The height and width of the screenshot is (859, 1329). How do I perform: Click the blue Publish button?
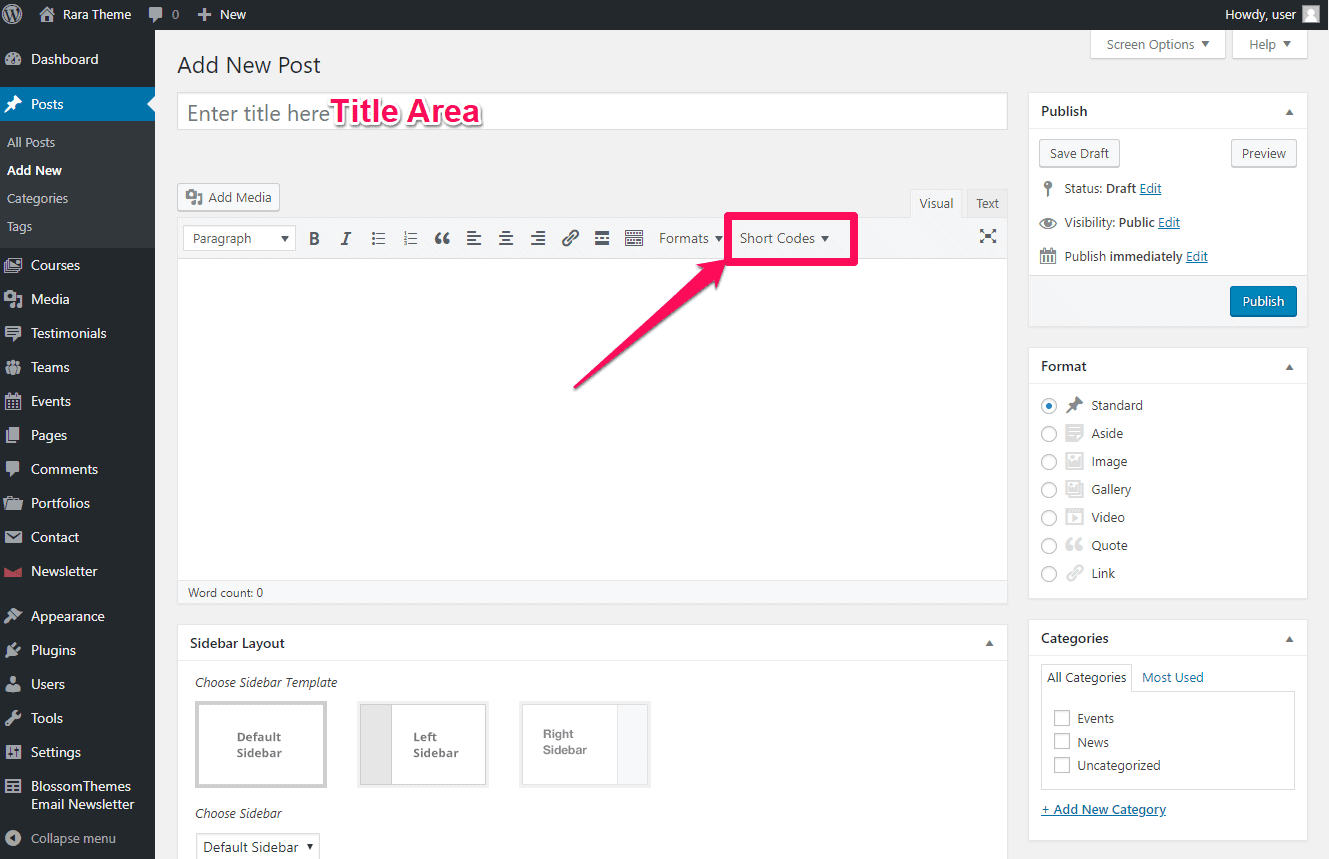pos(1262,302)
